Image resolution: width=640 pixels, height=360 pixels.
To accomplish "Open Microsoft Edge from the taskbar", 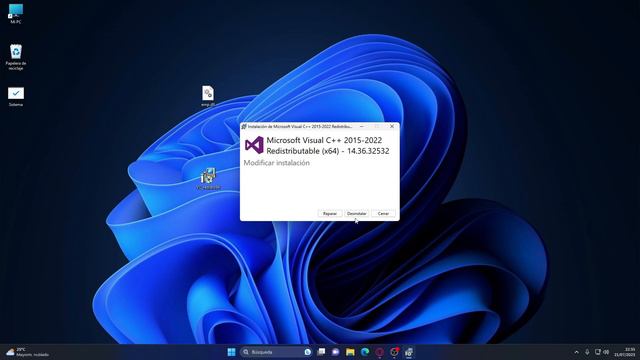I will [365, 352].
